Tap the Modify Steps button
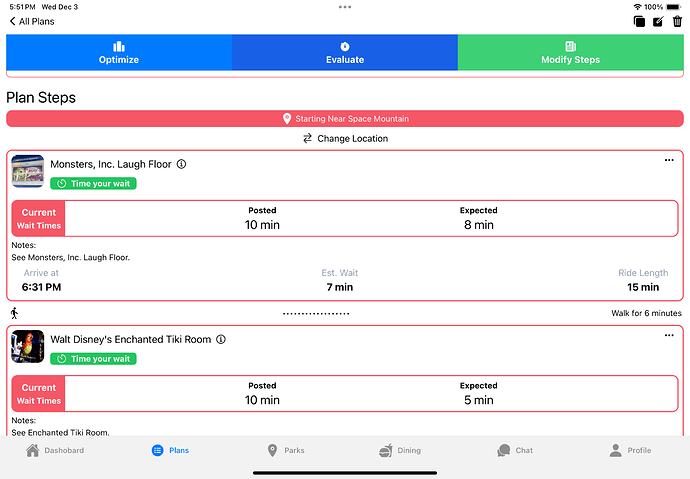The width and height of the screenshot is (690, 479). [x=571, y=52]
